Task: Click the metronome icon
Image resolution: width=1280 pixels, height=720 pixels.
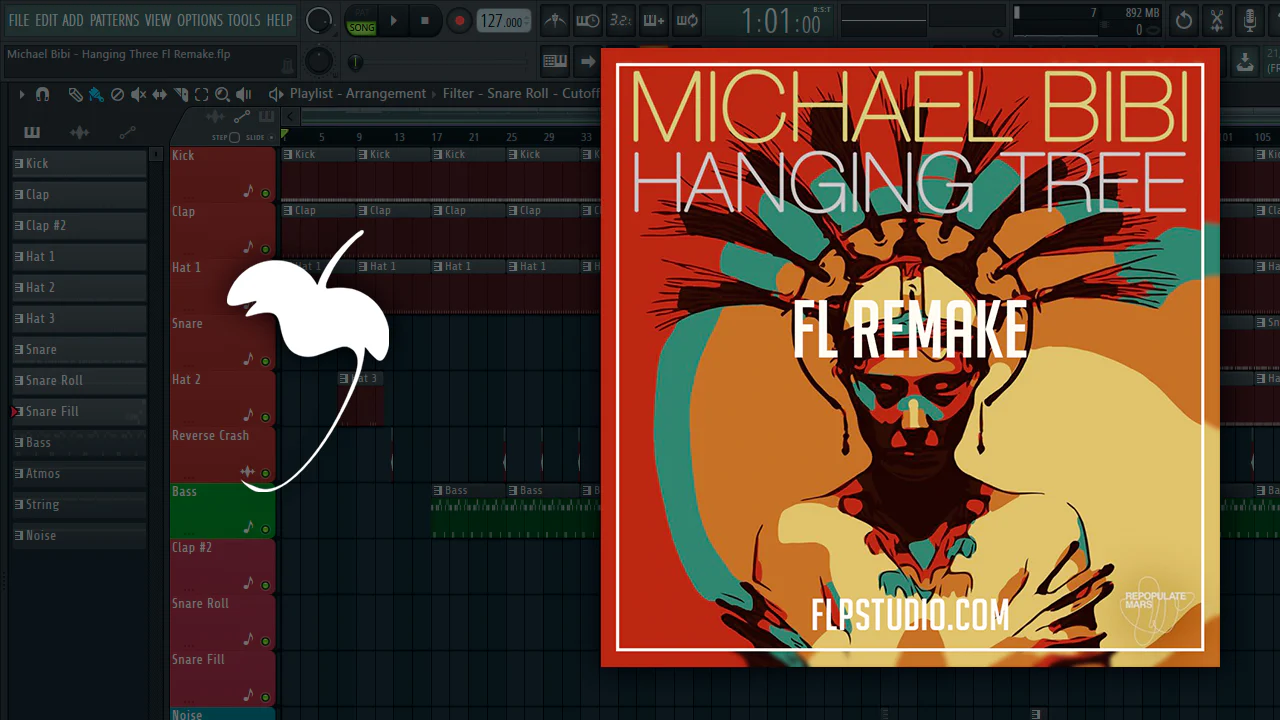Action: (x=555, y=21)
